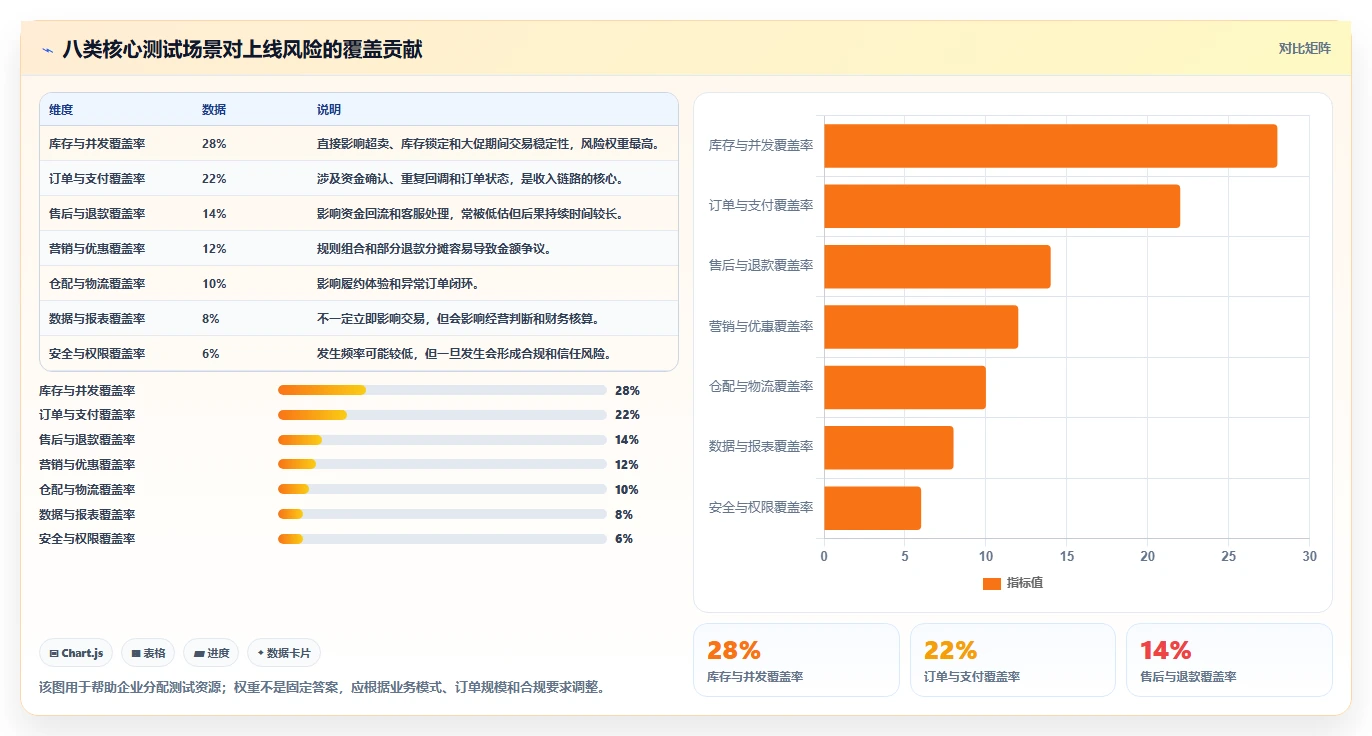The width and height of the screenshot is (1372, 736).
Task: Click 库存与并发覆盖率 in the table's first row
Action: tap(97, 144)
